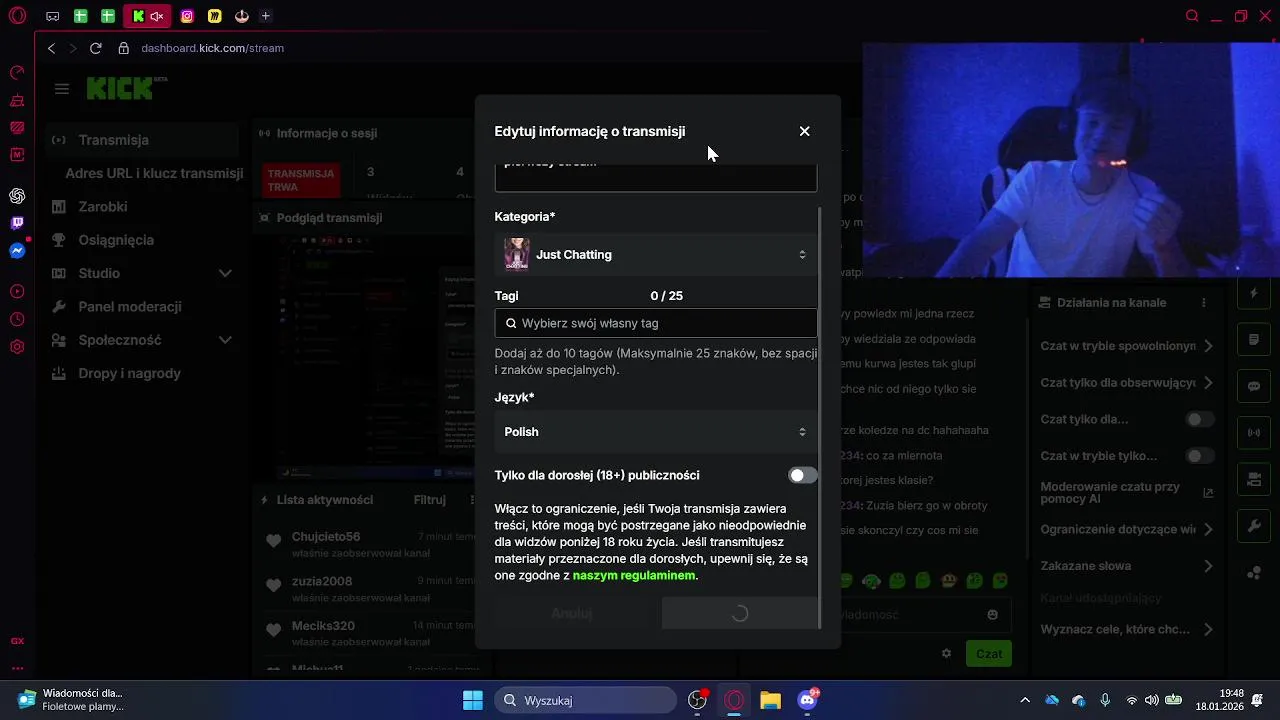Send message with the green Czat button
The height and width of the screenshot is (720, 1280).
pyautogui.click(x=989, y=653)
